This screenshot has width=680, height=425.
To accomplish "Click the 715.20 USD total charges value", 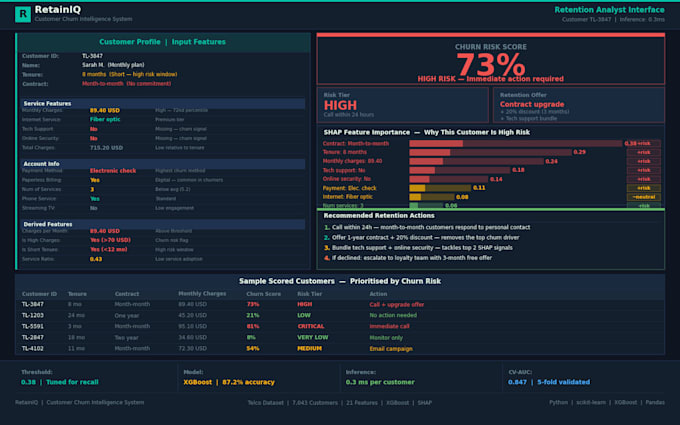I will [x=106, y=148].
